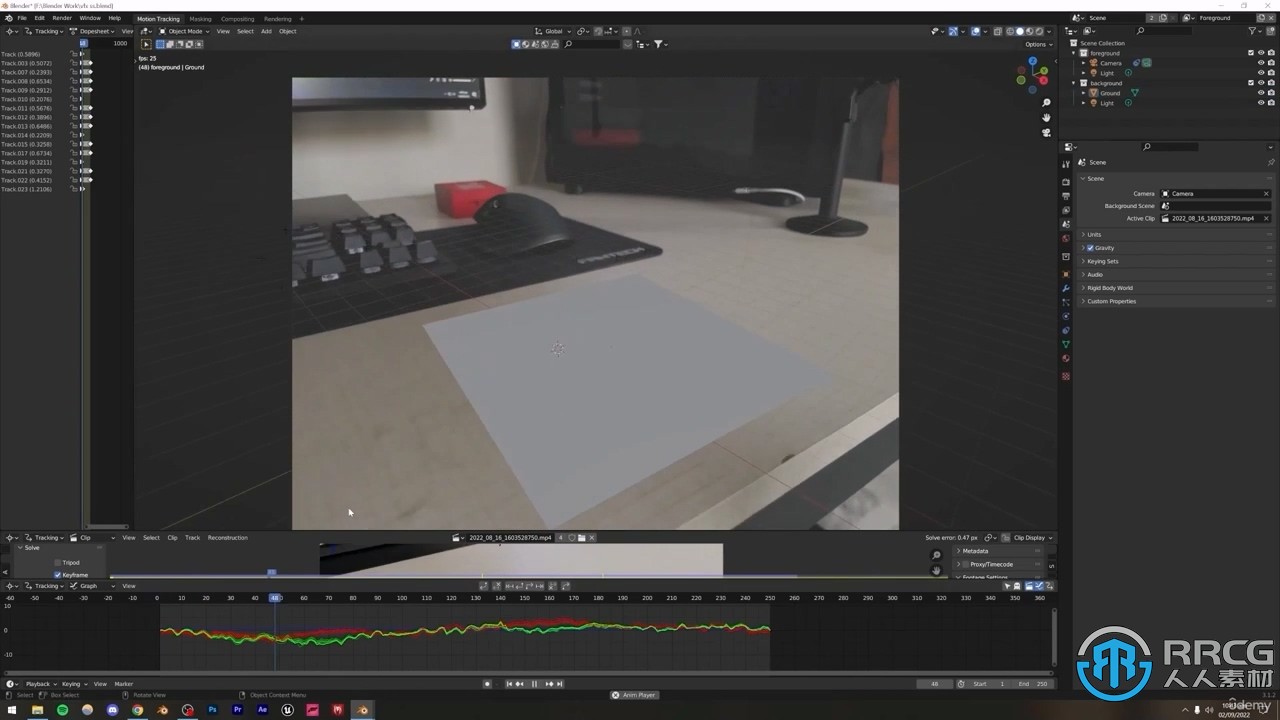Switch to the Masking workspace tab
This screenshot has height=720, width=1280.
[200, 18]
